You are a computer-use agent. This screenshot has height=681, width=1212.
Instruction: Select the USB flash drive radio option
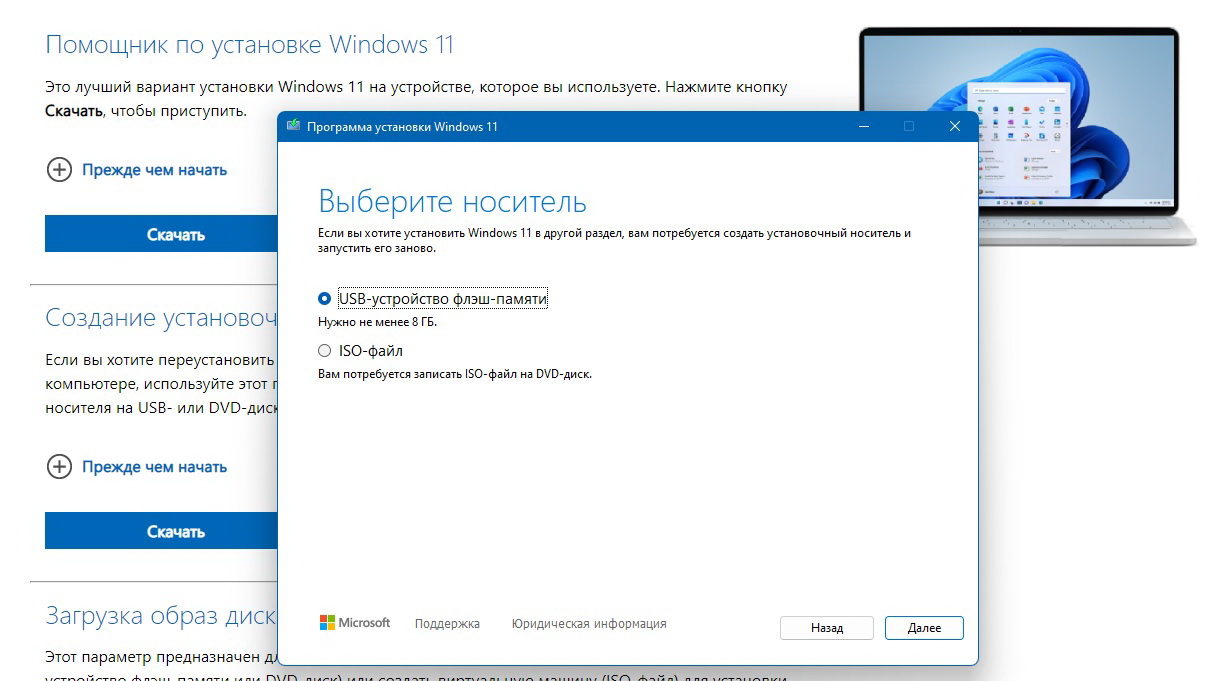coord(324,298)
